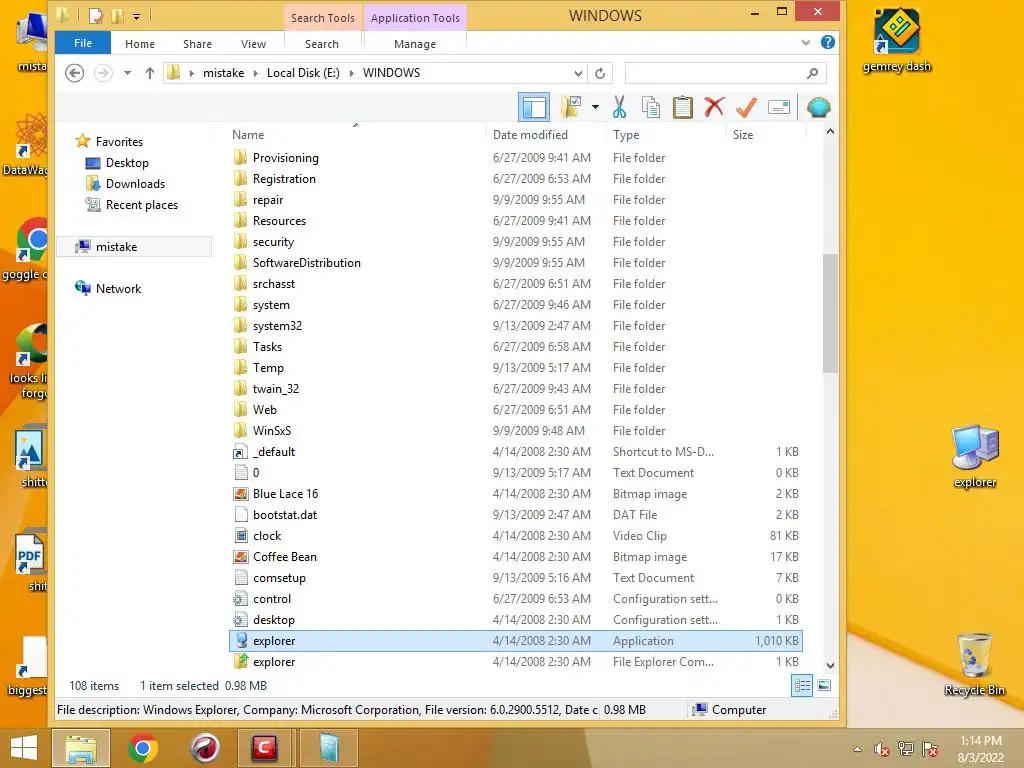Open gemrey dash desktop shortcut
Screen dimensions: 1024x768
click(x=897, y=40)
